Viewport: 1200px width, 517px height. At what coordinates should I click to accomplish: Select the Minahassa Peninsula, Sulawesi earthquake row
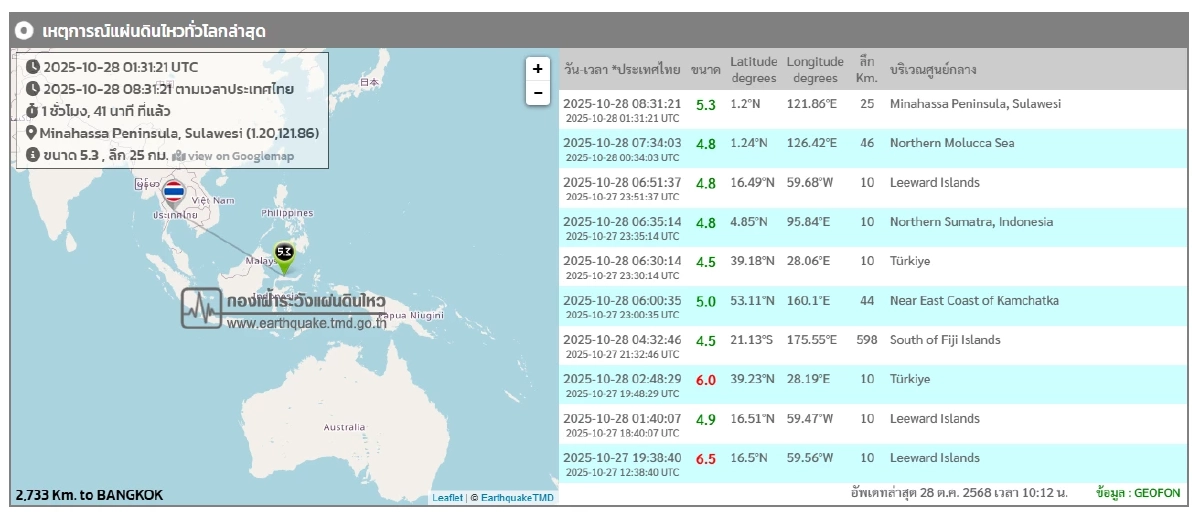tap(870, 110)
